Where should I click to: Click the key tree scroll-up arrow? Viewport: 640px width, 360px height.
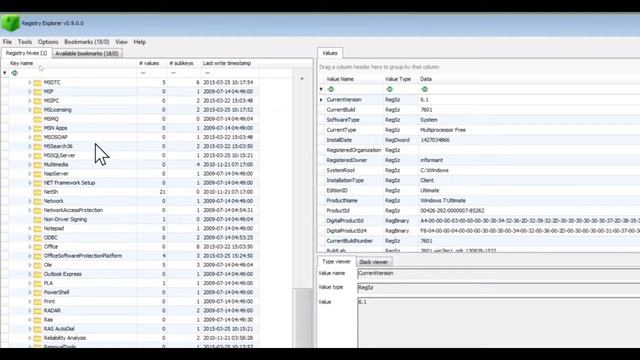tap(302, 78)
